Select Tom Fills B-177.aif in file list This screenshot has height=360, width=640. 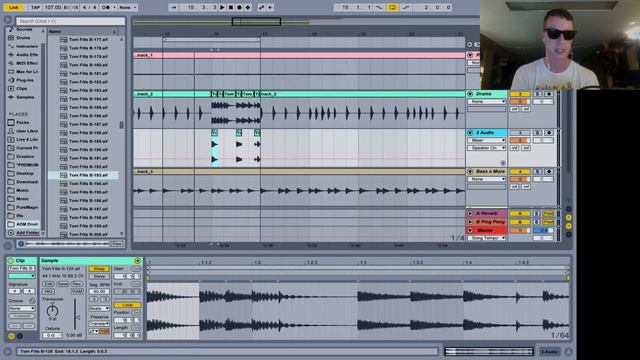(x=84, y=40)
